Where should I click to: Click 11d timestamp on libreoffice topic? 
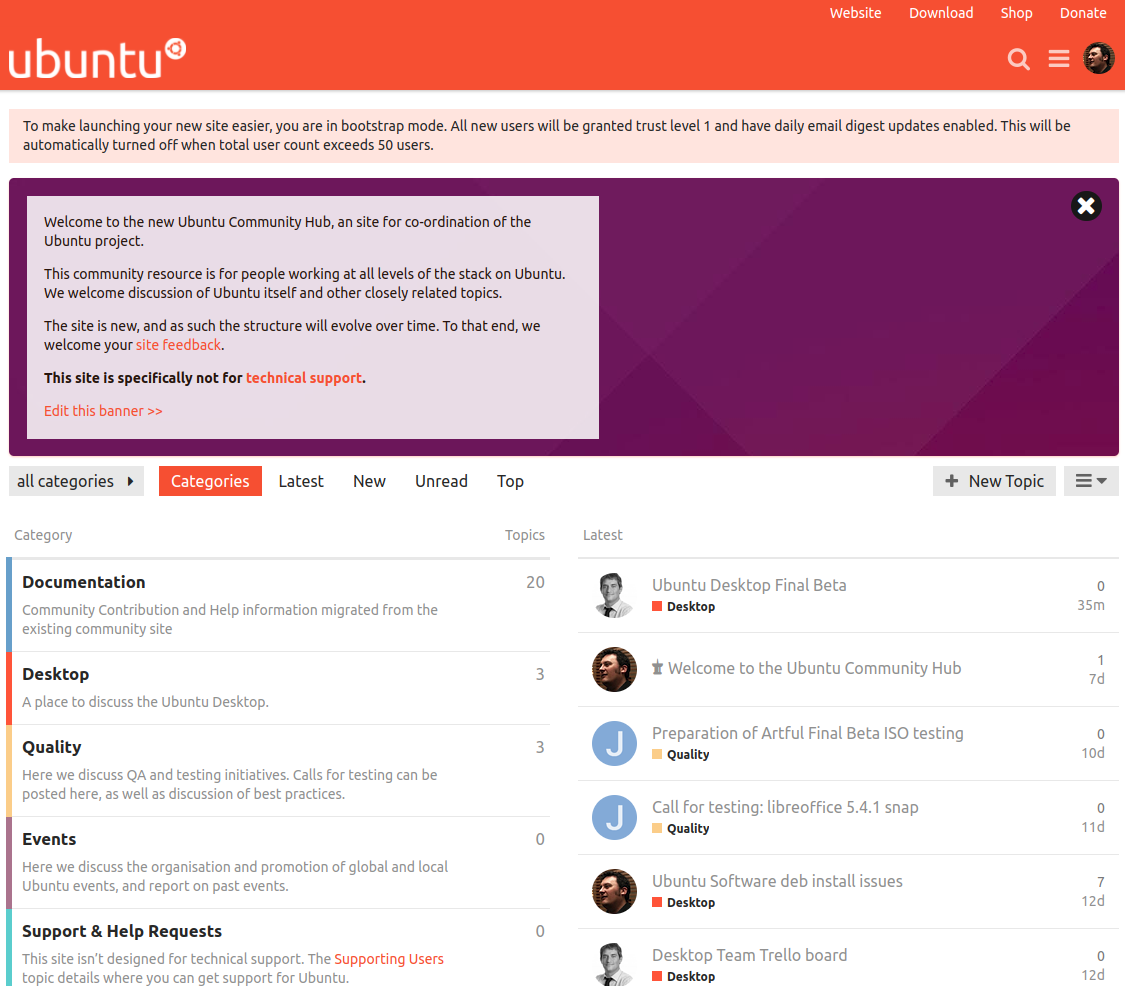pos(1093,827)
